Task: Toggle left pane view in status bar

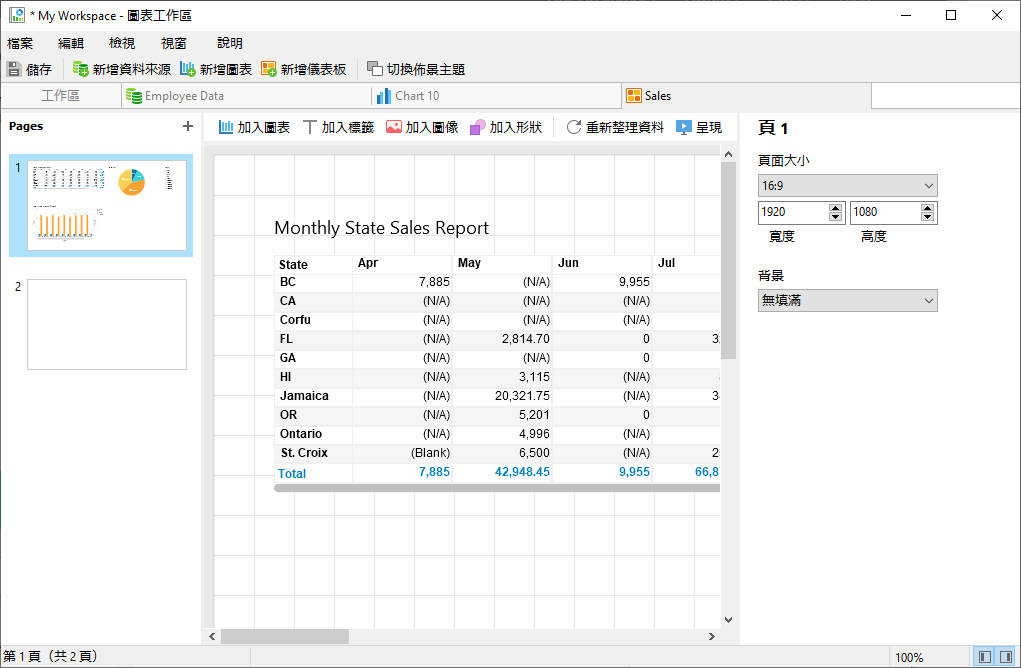Action: tap(985, 657)
